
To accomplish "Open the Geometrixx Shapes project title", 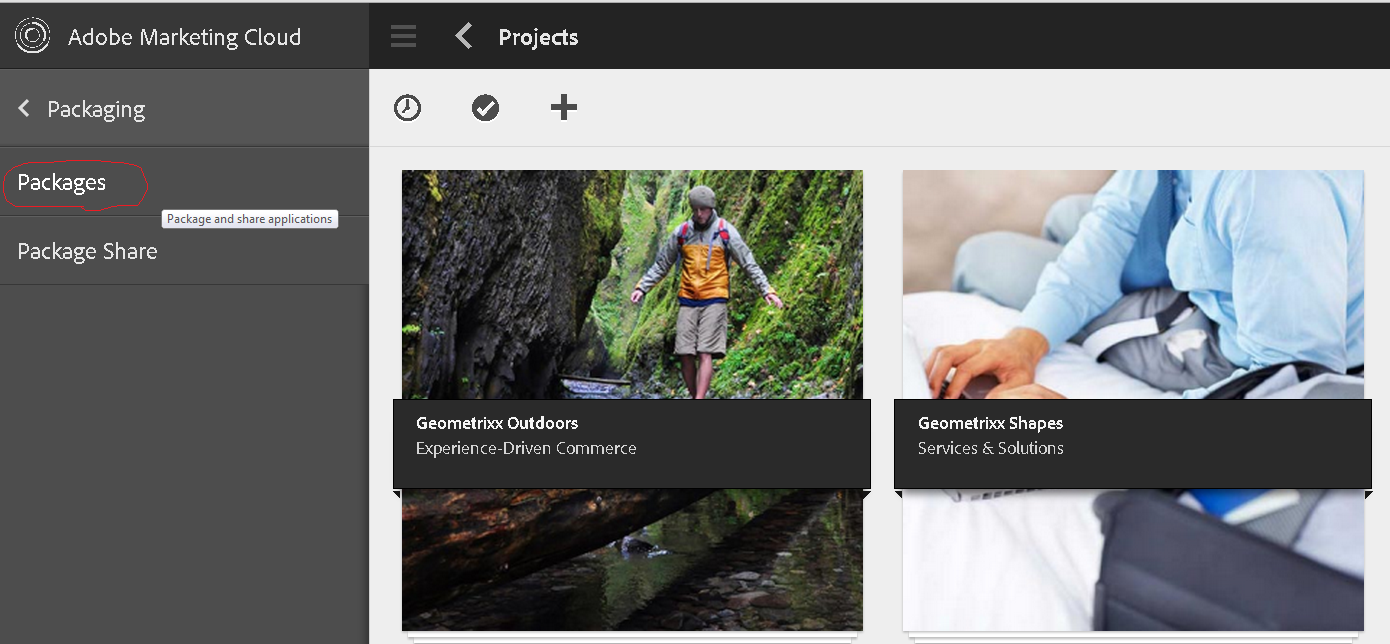I will pyautogui.click(x=990, y=423).
